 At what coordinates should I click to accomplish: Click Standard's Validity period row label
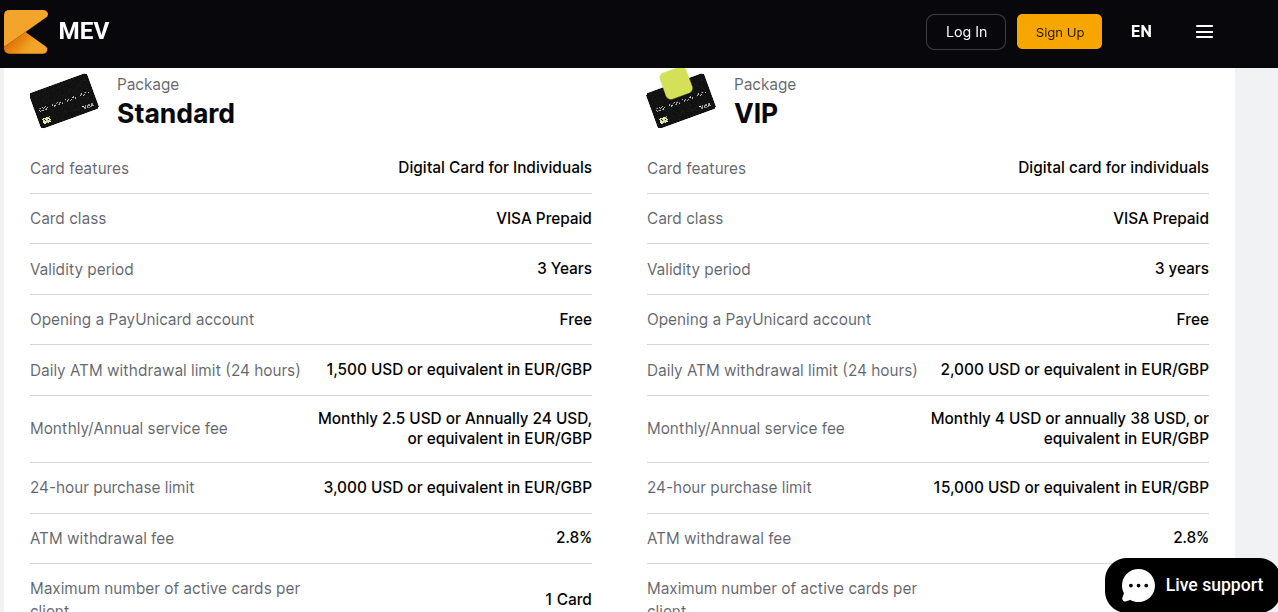coord(82,269)
